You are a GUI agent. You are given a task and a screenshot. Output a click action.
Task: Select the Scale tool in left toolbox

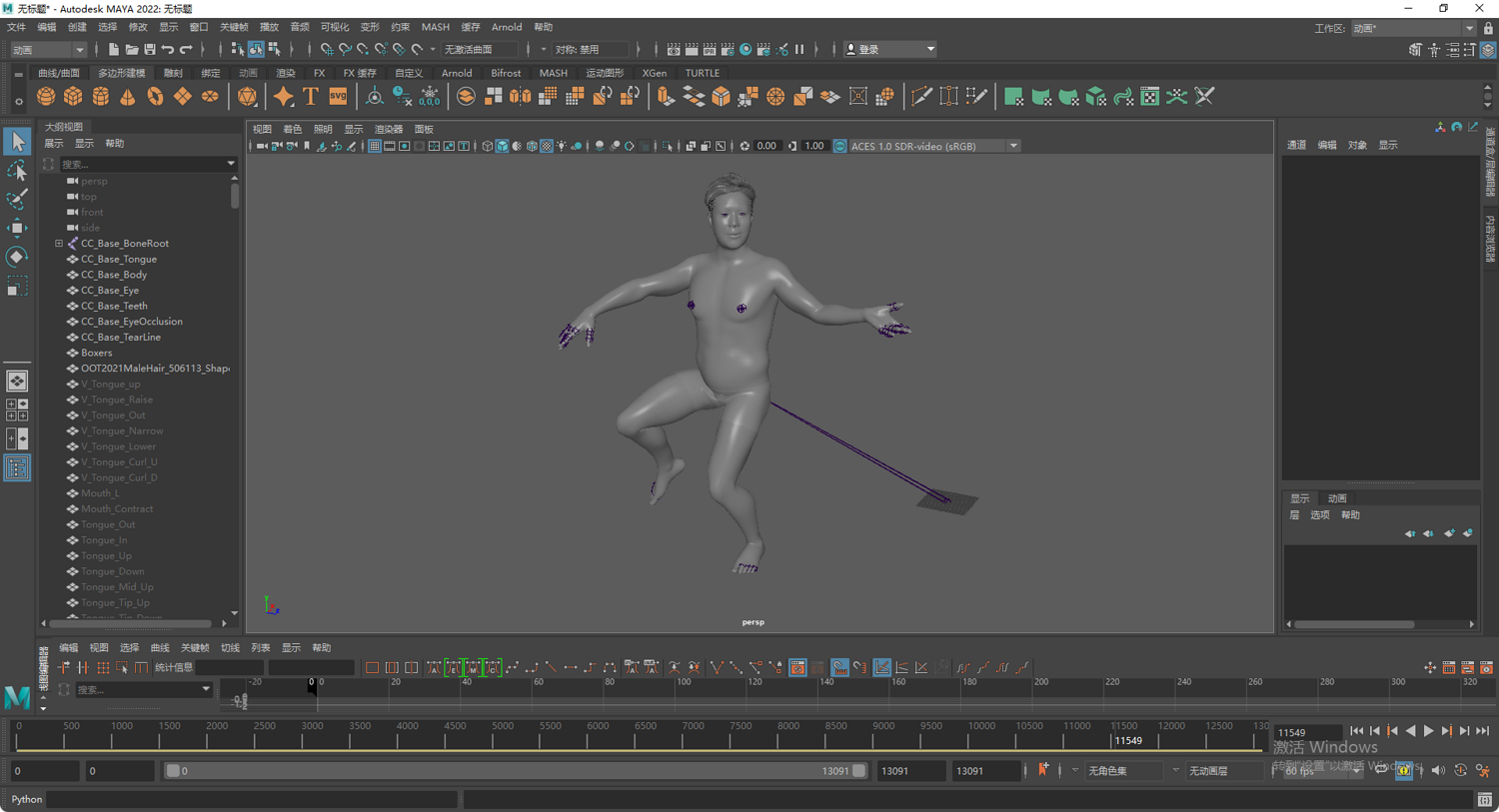(x=17, y=287)
